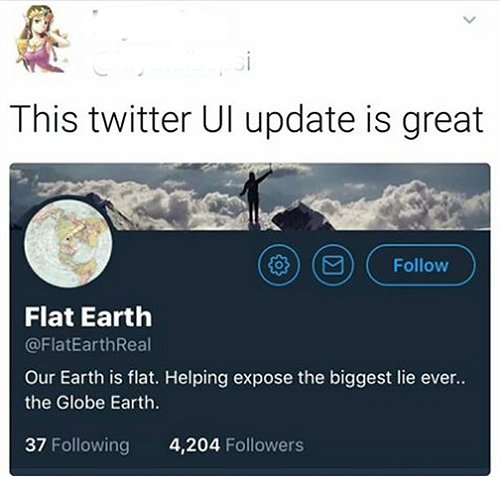The width and height of the screenshot is (500, 477).
Task: Open the tweet author's anime avatar
Action: pos(42,38)
